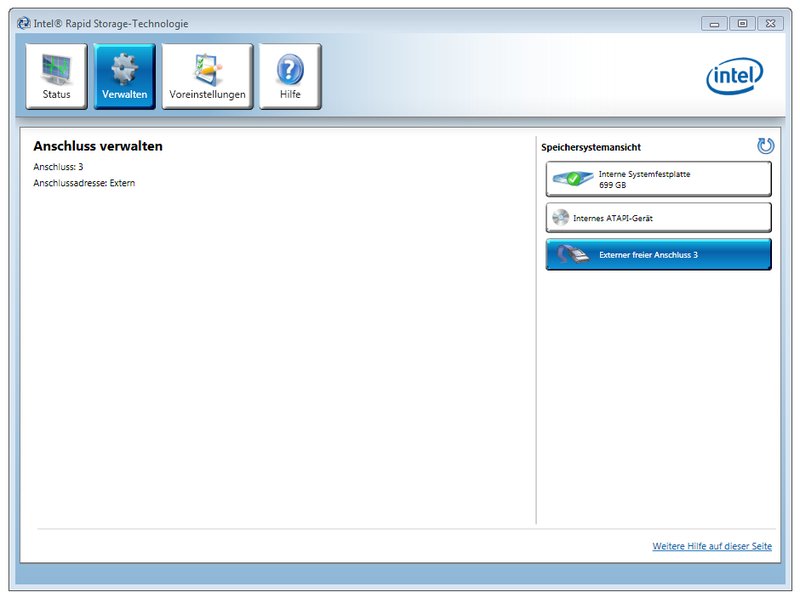Open the Hilfe tab
Viewport: 800px width, 598px height.
coord(290,77)
